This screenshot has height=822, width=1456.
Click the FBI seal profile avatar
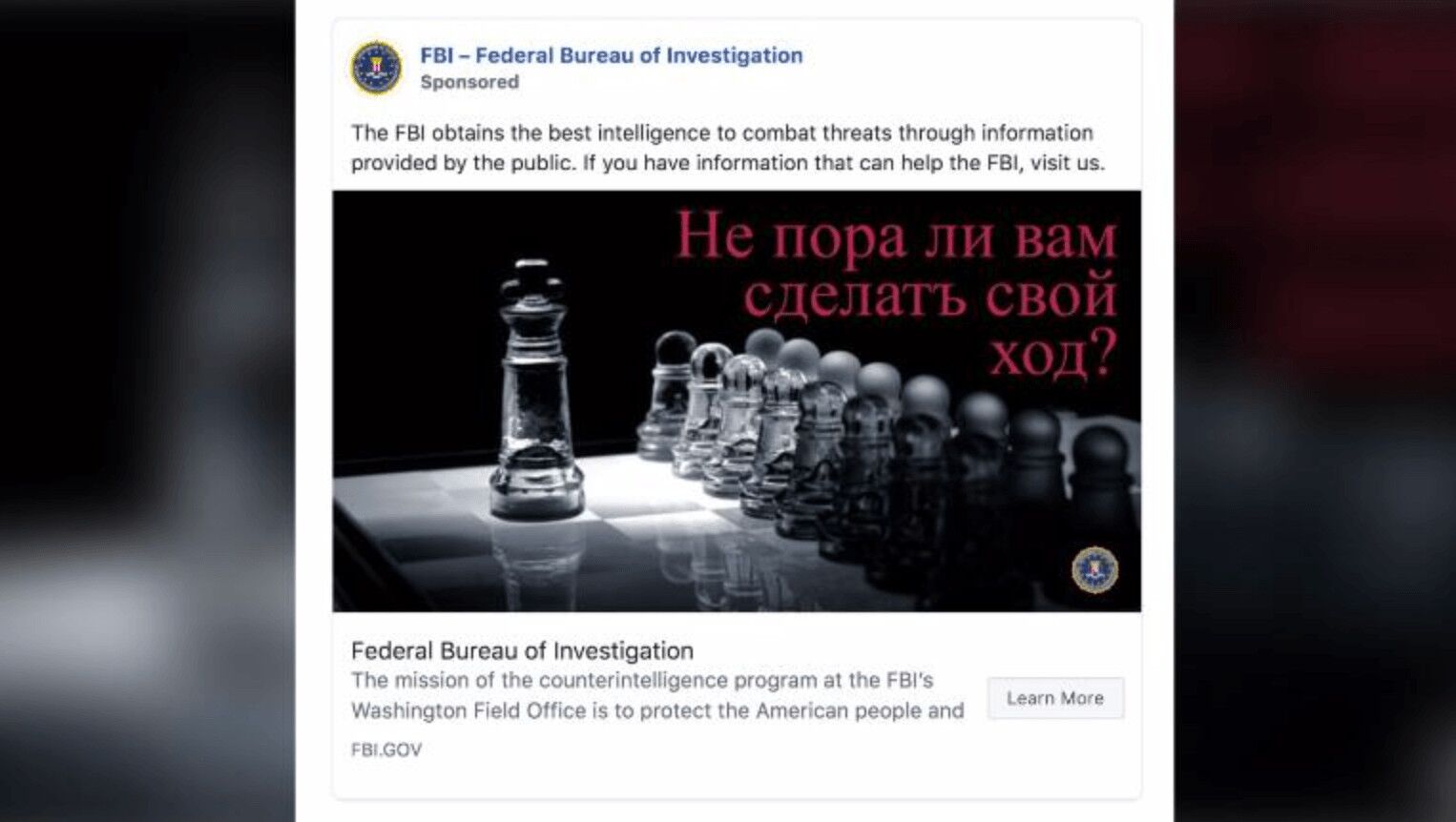(375, 68)
